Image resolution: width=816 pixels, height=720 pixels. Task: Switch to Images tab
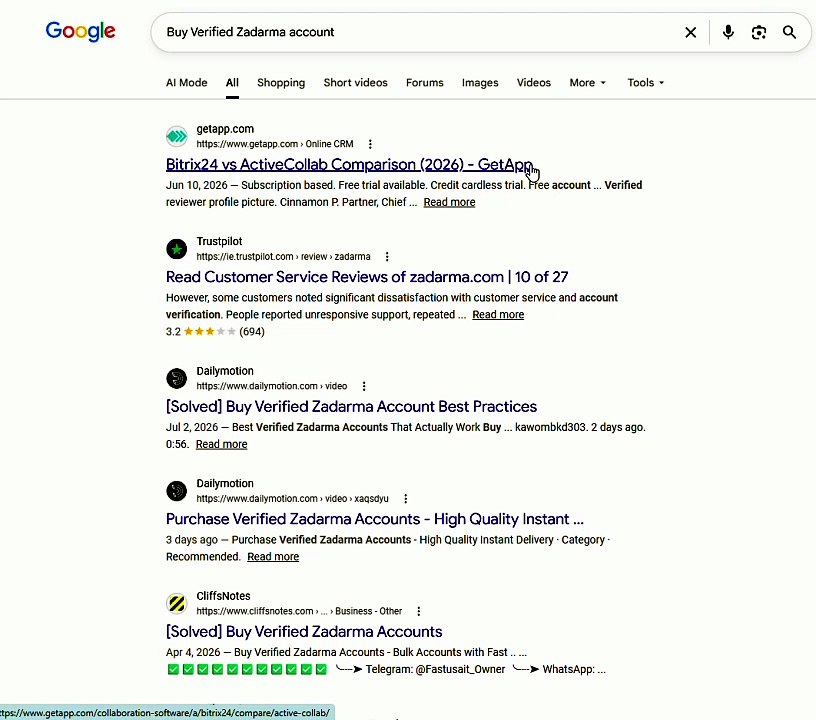coord(480,83)
